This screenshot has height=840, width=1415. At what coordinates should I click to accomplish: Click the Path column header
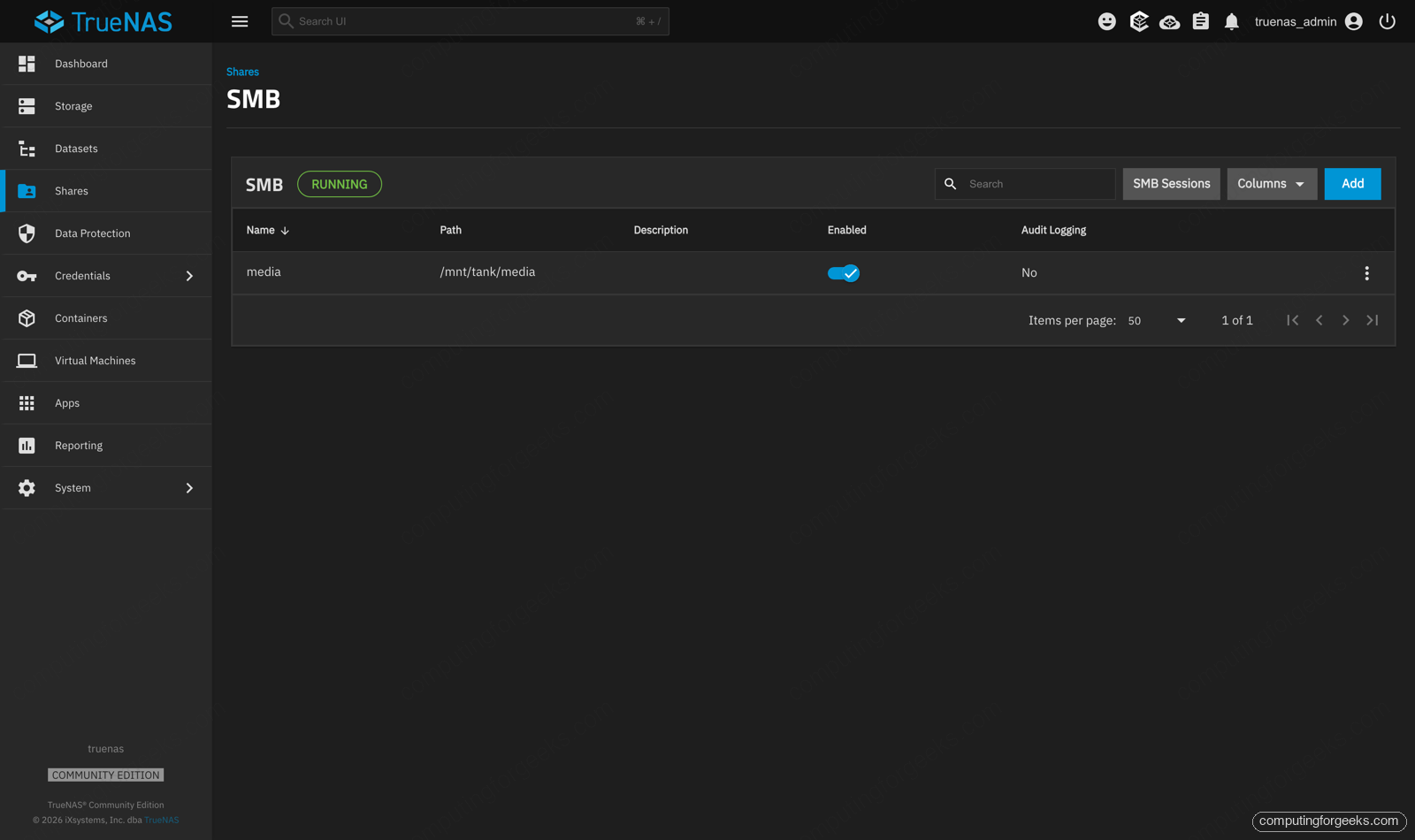tap(451, 230)
